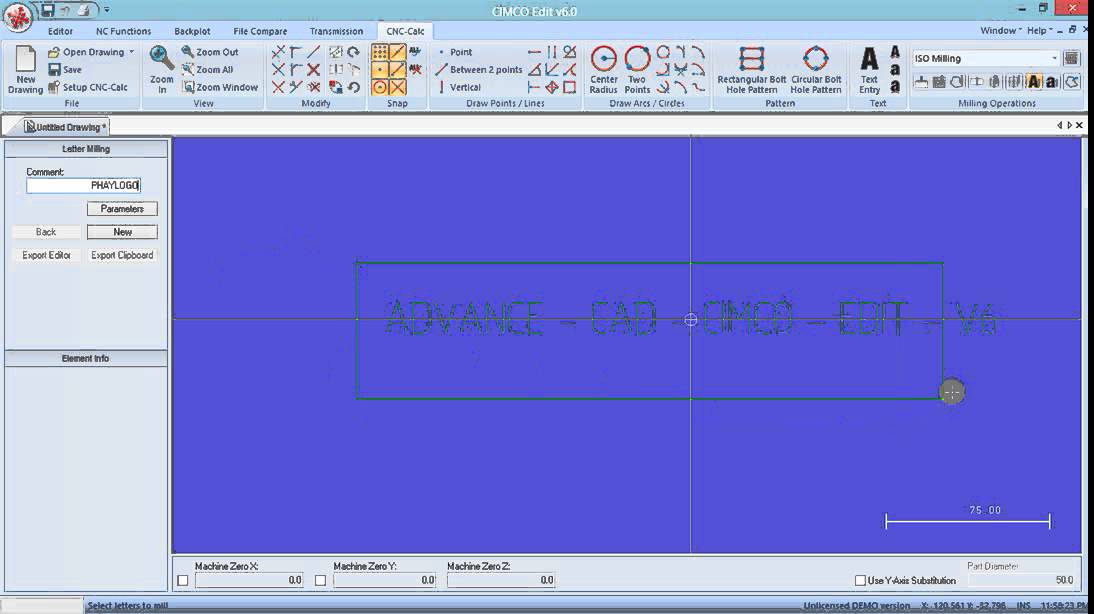Click the Parameters button

coord(122,209)
